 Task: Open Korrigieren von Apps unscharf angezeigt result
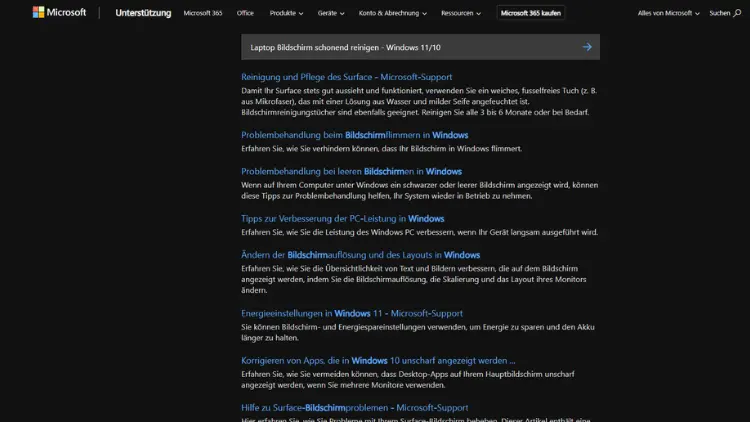point(378,360)
